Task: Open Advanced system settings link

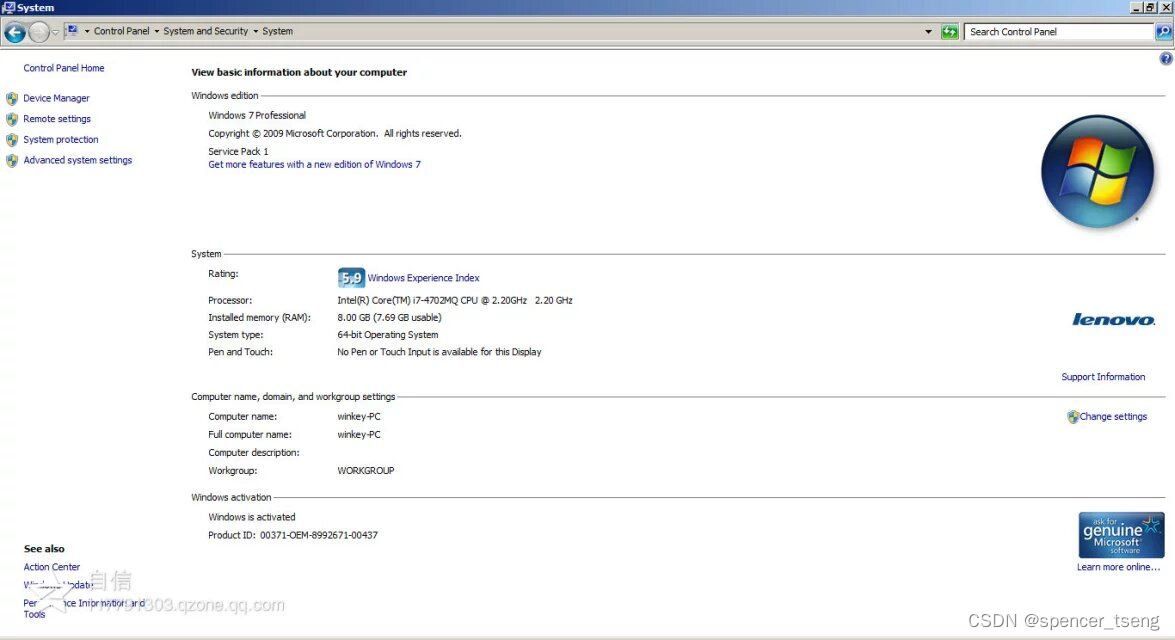Action: click(77, 160)
